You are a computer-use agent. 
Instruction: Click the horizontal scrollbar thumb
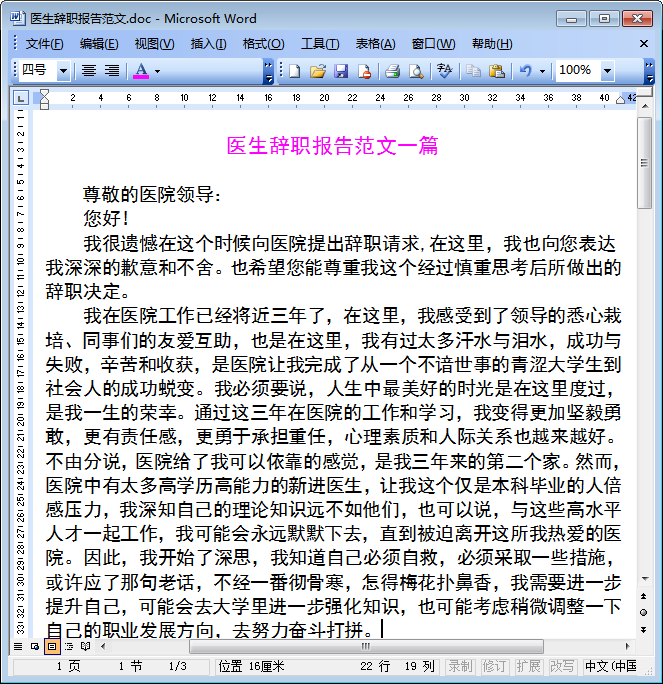pos(366,646)
